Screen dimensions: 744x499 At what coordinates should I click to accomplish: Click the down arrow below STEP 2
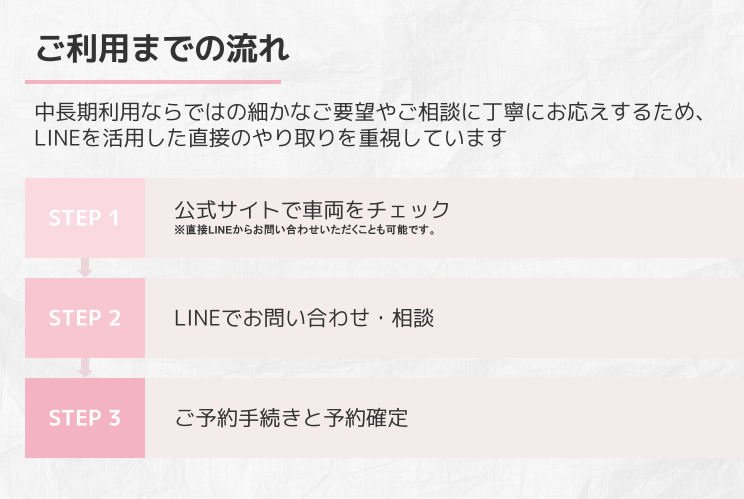click(x=85, y=367)
